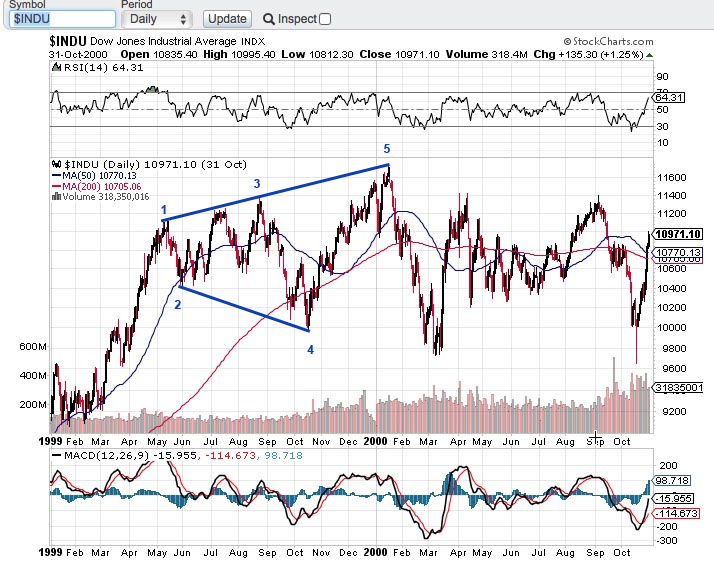This screenshot has height=563, width=714.
Task: Click the Dow Jones Industrial Average title
Action: coord(163,41)
